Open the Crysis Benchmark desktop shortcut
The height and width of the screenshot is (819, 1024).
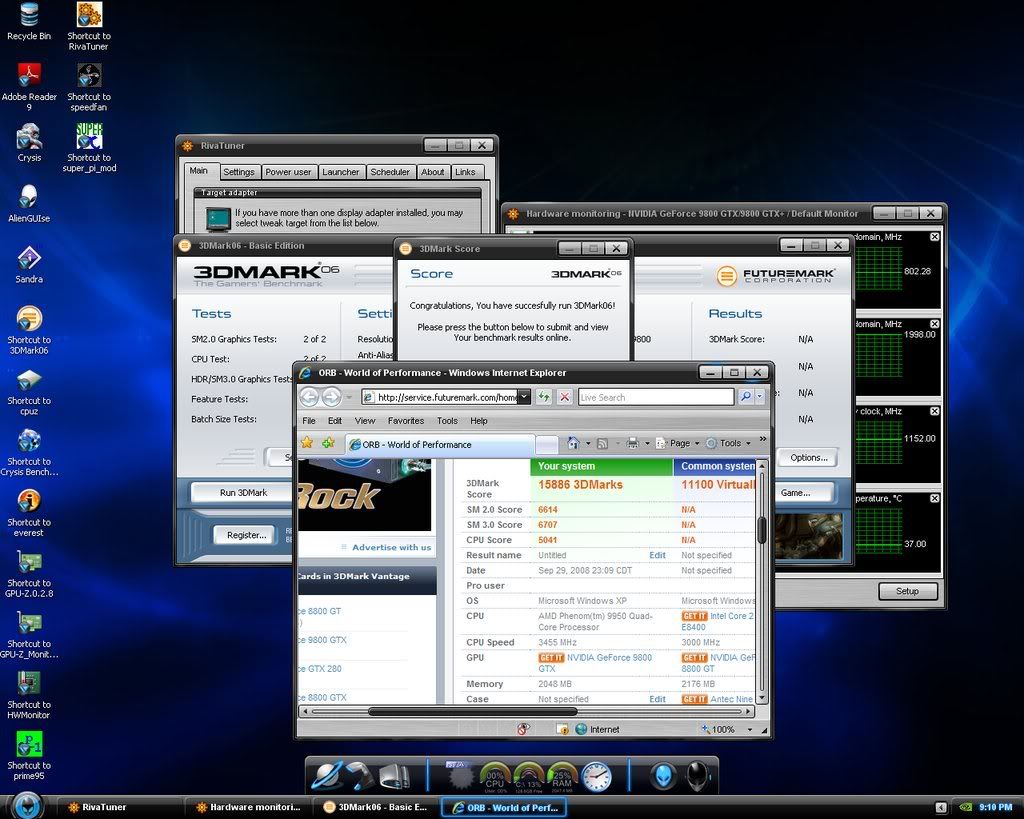(x=29, y=452)
